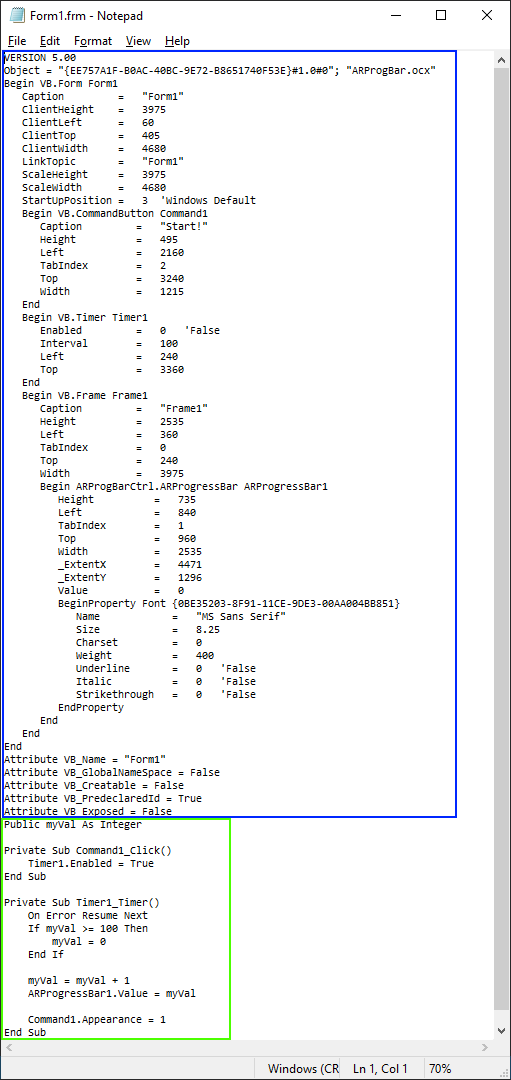This screenshot has height=1080, width=511.
Task: Click the Caption = "Frame1" line
Action: (x=124, y=409)
